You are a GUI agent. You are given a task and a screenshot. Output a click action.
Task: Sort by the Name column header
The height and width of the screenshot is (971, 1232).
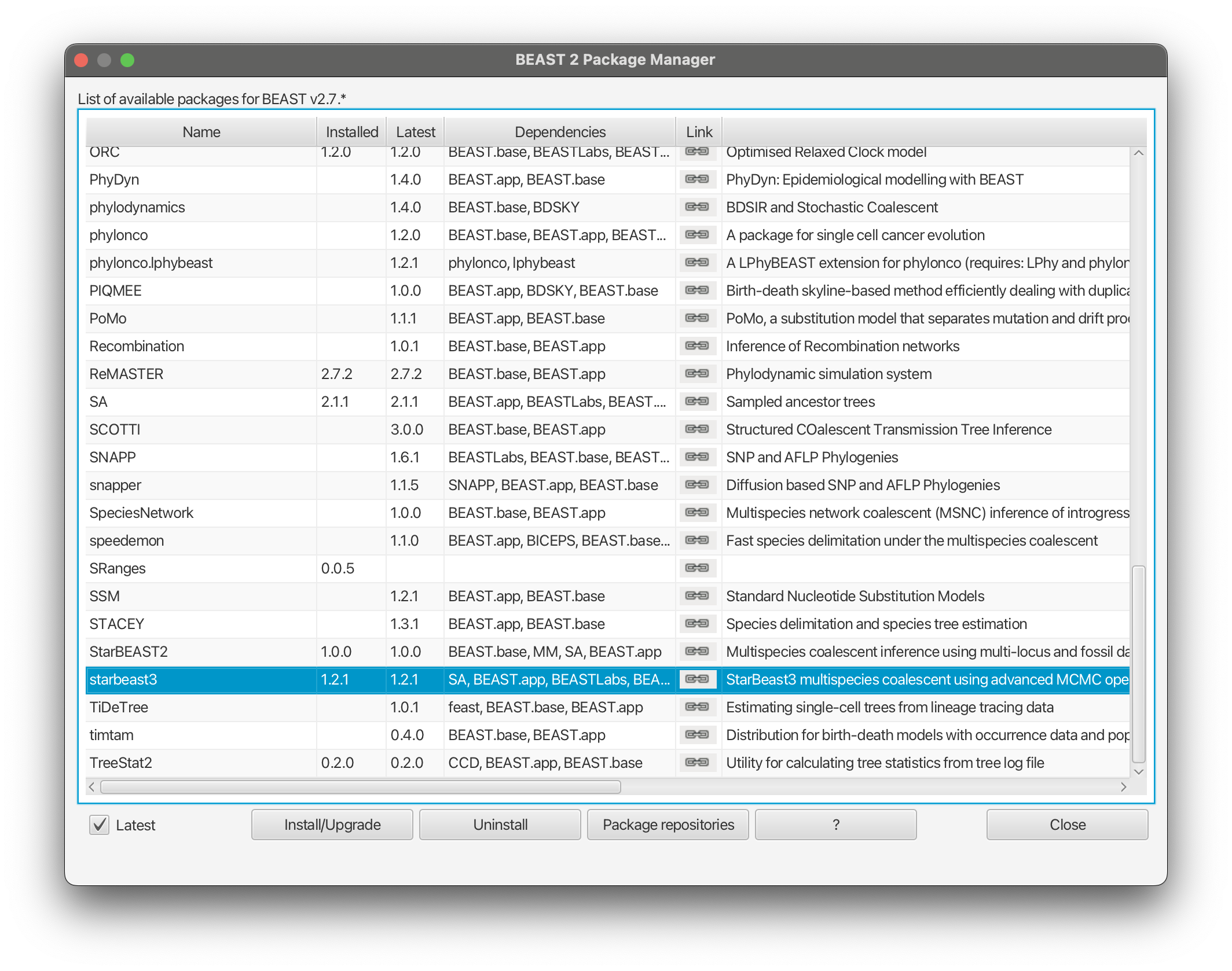pos(201,132)
